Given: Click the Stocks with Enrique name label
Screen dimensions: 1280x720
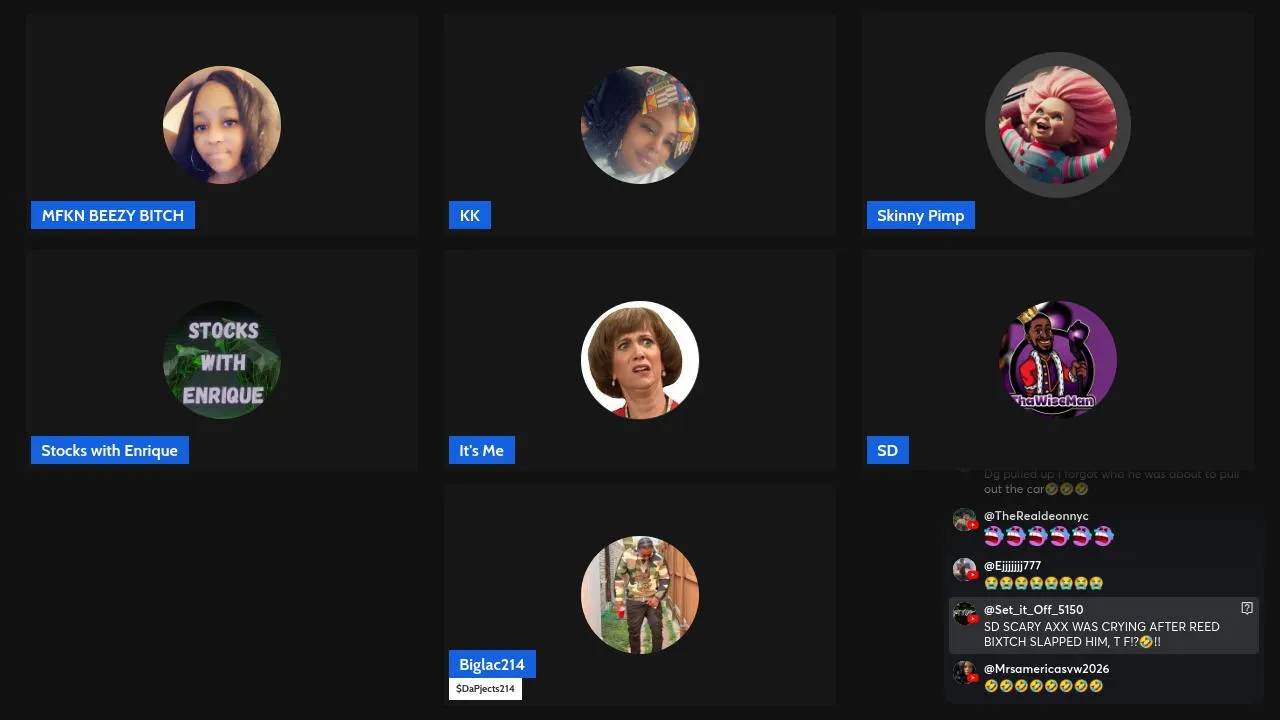Looking at the screenshot, I should pos(110,450).
